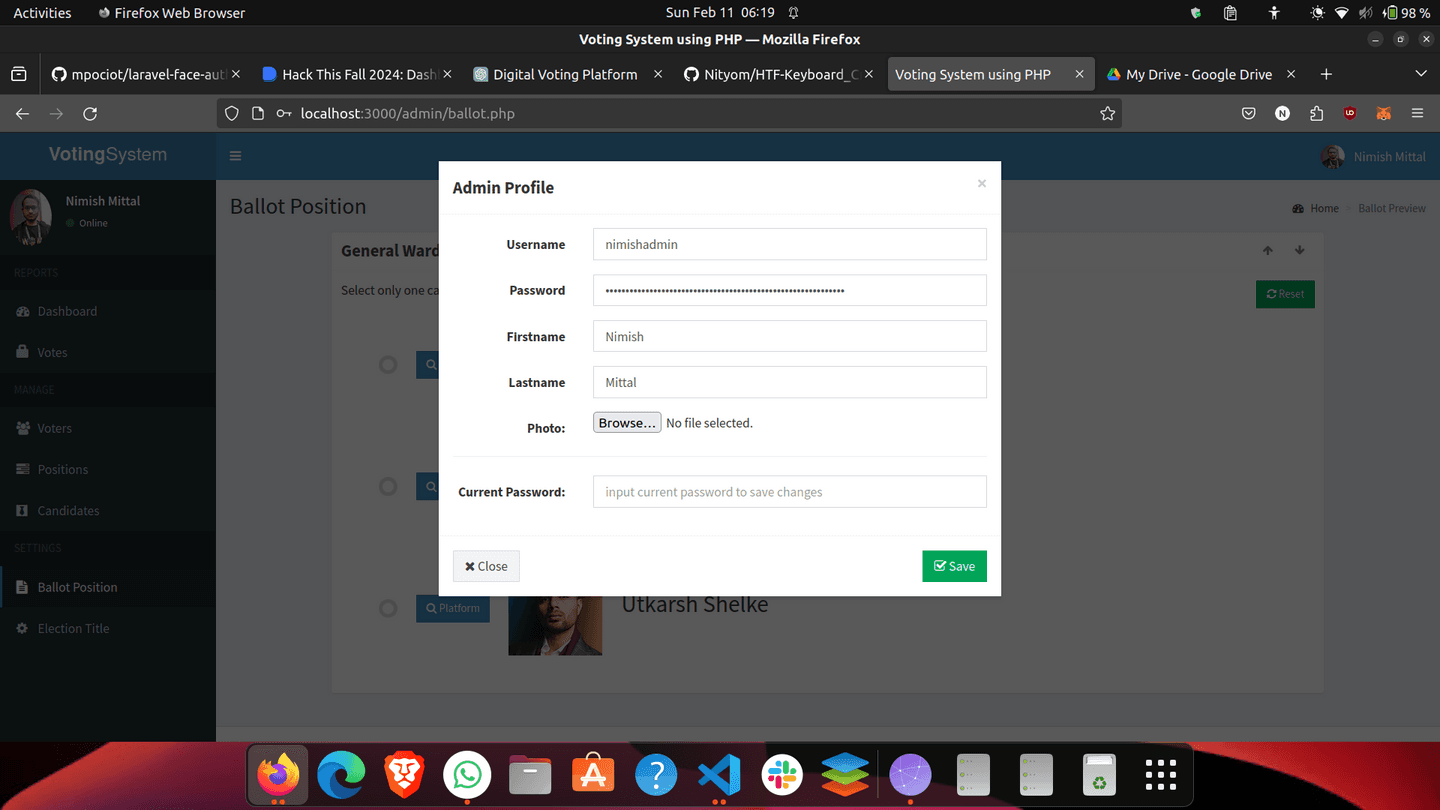
Task: Select the first candidate radio button
Action: click(388, 365)
